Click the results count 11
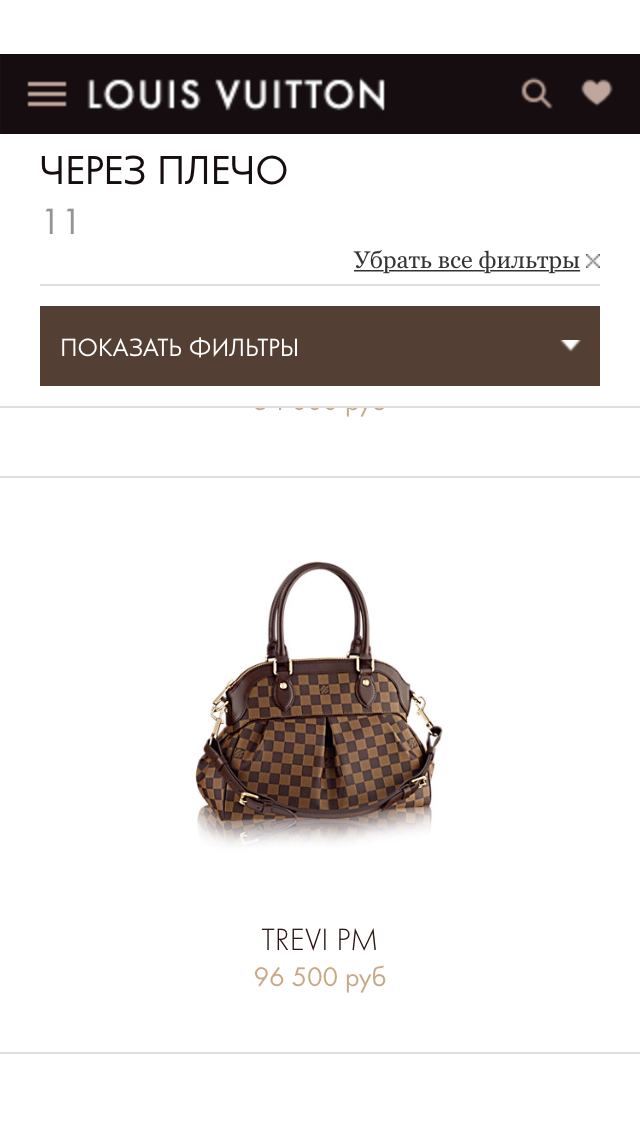 click(60, 222)
